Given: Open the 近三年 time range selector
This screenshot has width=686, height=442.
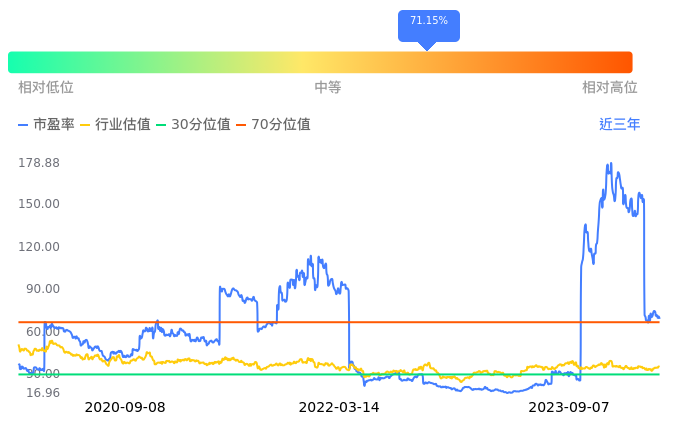Looking at the screenshot, I should click(x=619, y=125).
